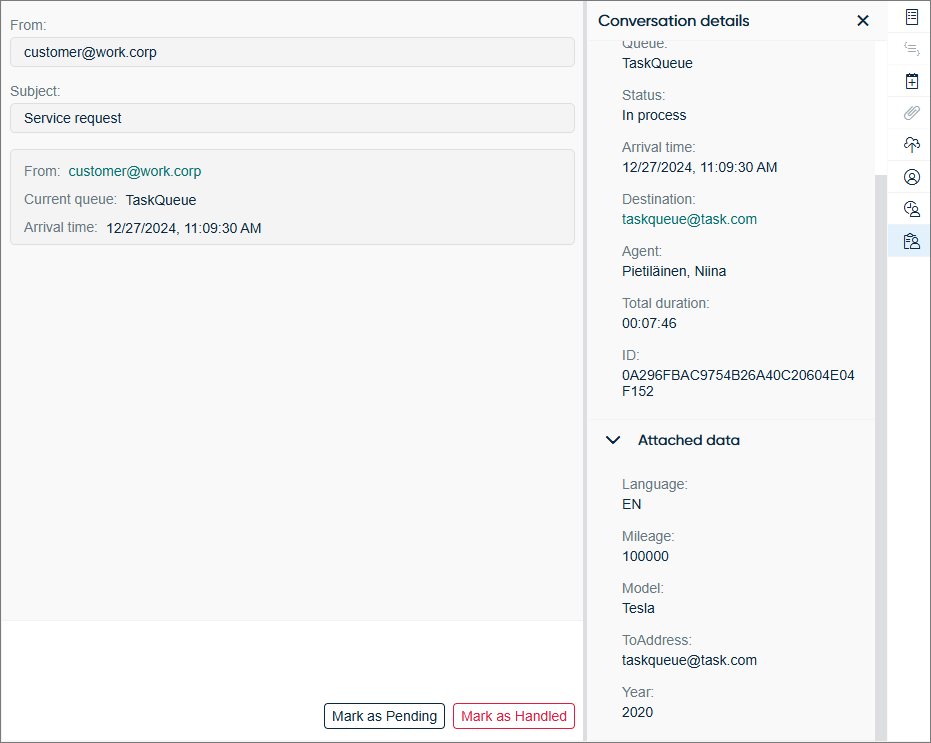Viewport: 931px width, 743px height.
Task: Open the list document icon in sidebar
Action: pos(911,17)
